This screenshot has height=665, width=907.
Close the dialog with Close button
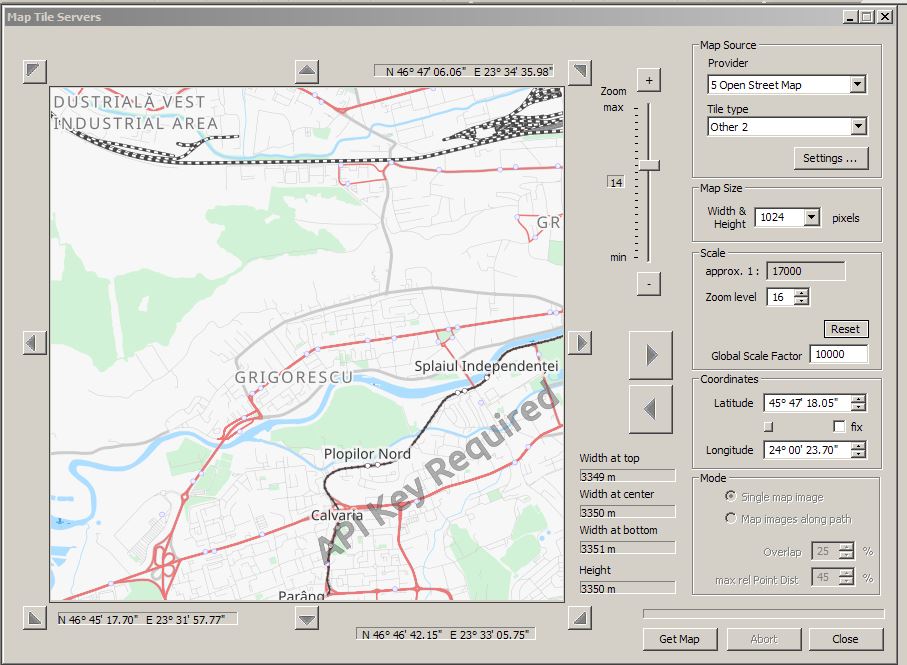[x=846, y=639]
